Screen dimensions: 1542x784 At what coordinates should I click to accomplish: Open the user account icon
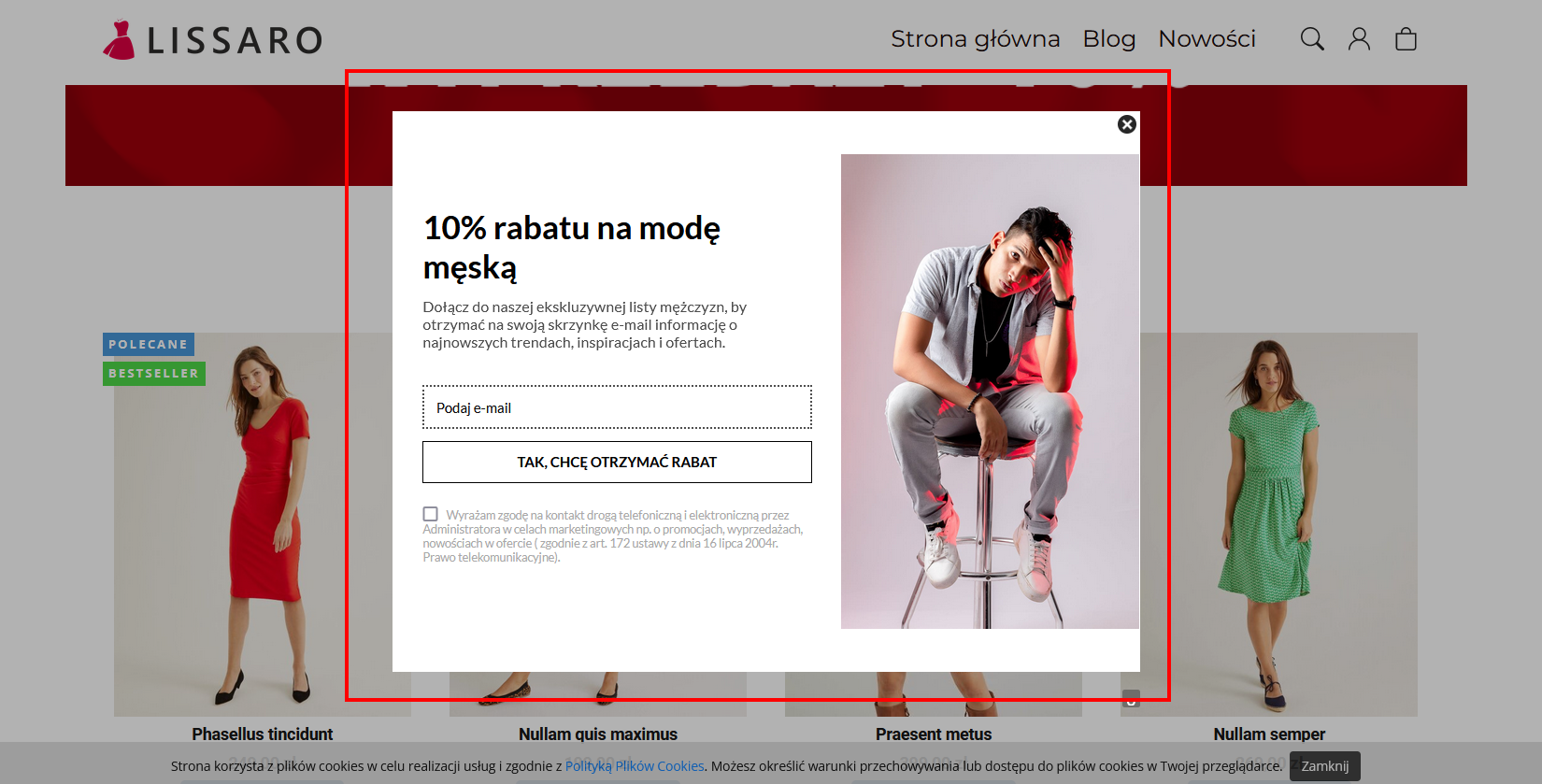[1359, 38]
